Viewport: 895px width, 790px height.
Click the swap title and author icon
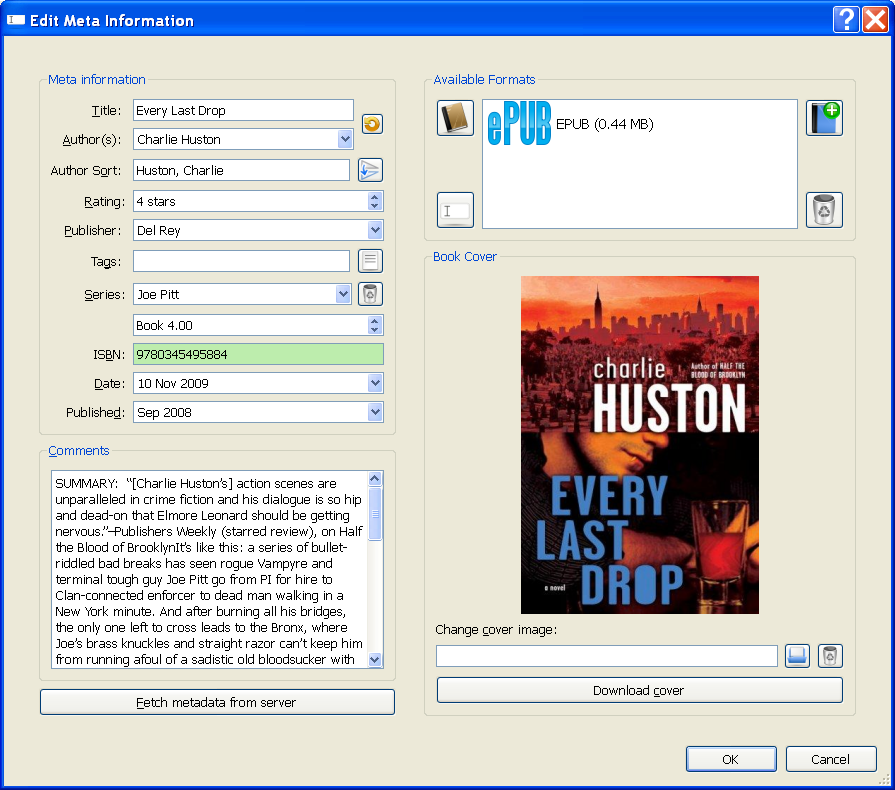pyautogui.click(x=372, y=124)
